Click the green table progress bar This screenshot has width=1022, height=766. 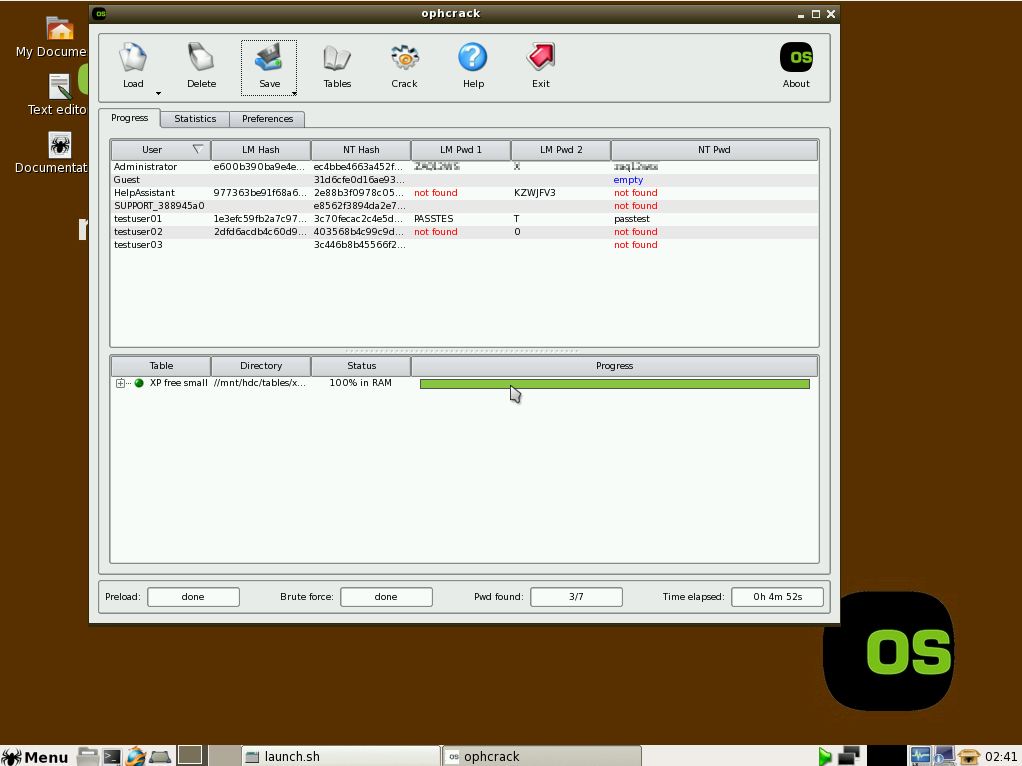pos(615,384)
